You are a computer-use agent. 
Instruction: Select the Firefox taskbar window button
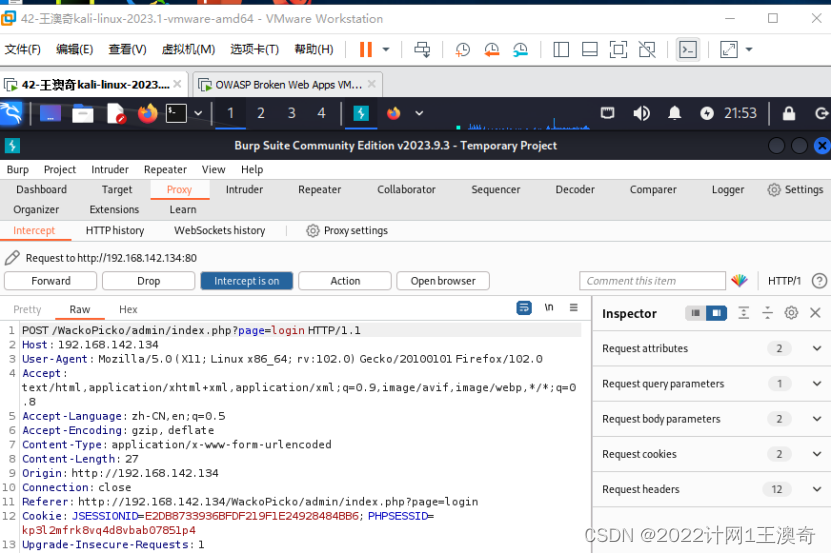(393, 113)
